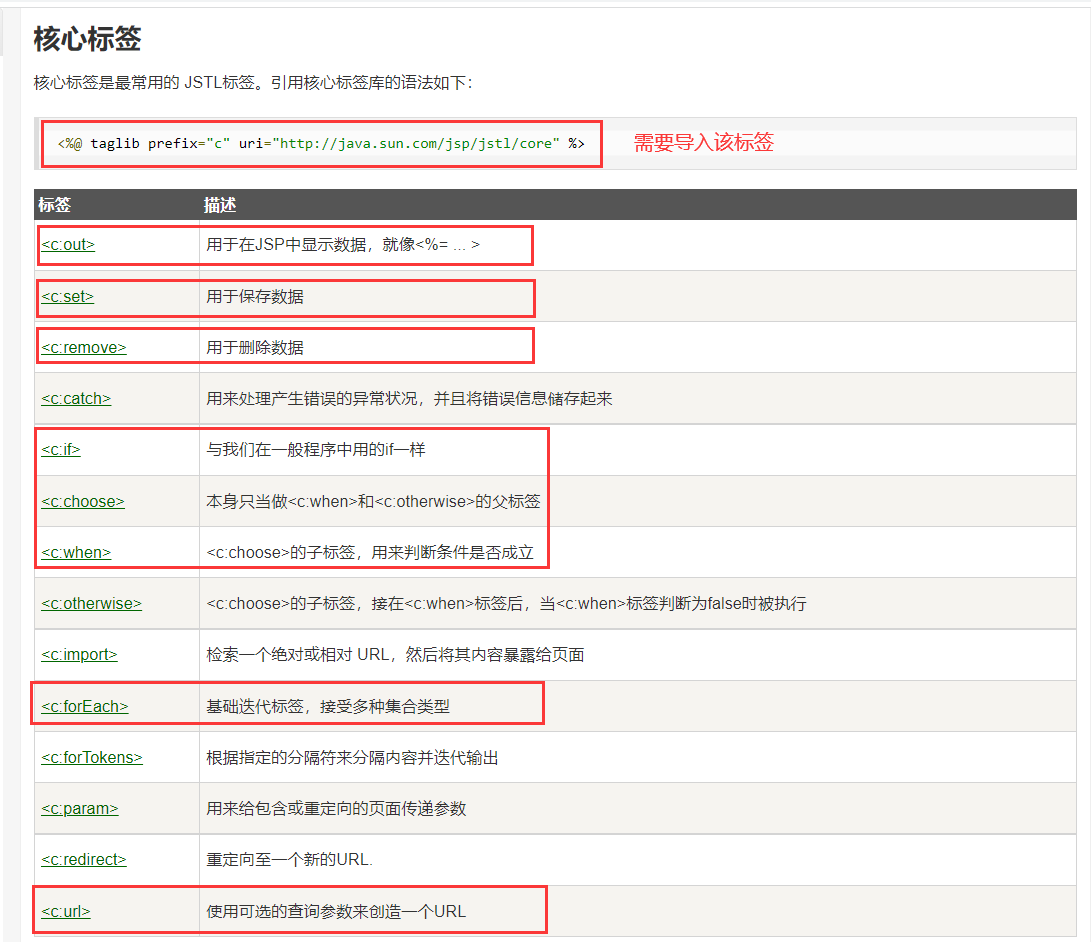
Task: Open the <c:redirect> tag link
Action: 83,859
